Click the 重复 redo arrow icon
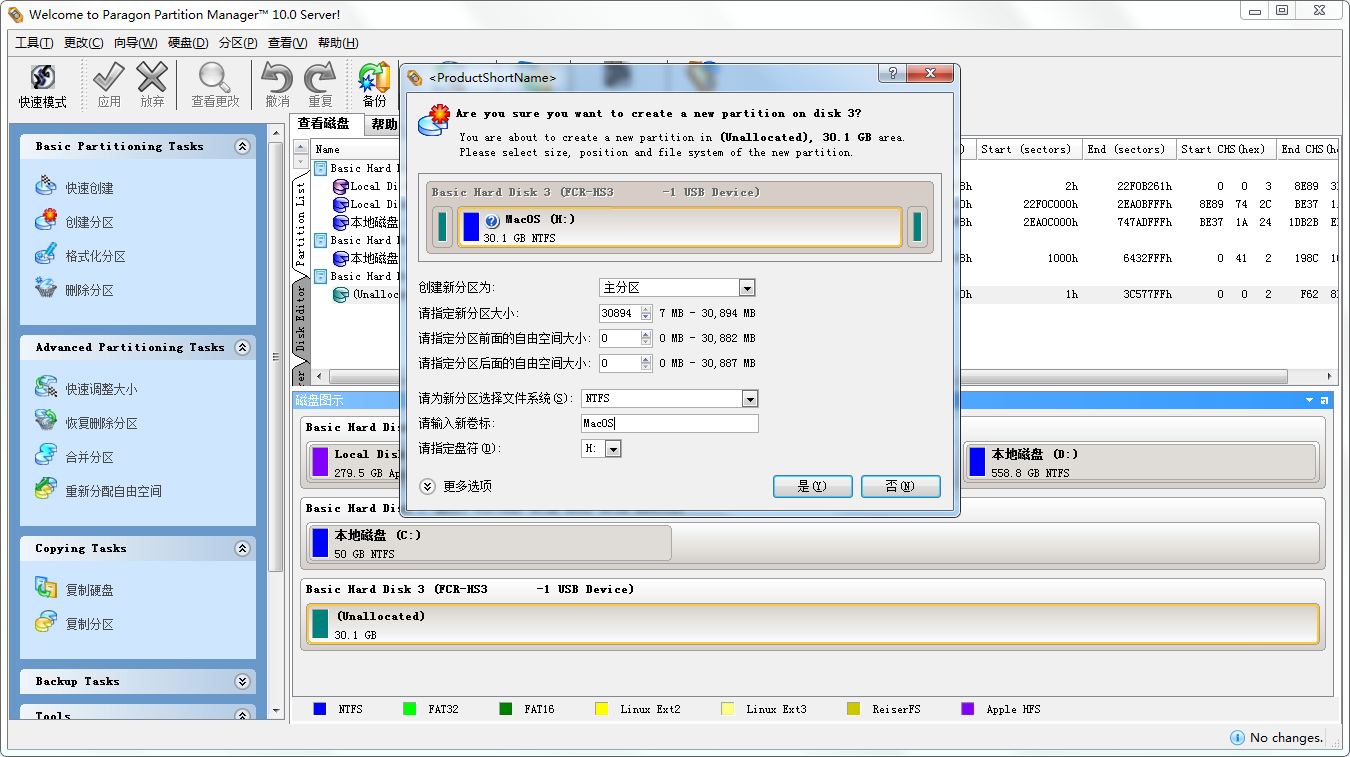Viewport: 1350px width, 757px height. [320, 77]
